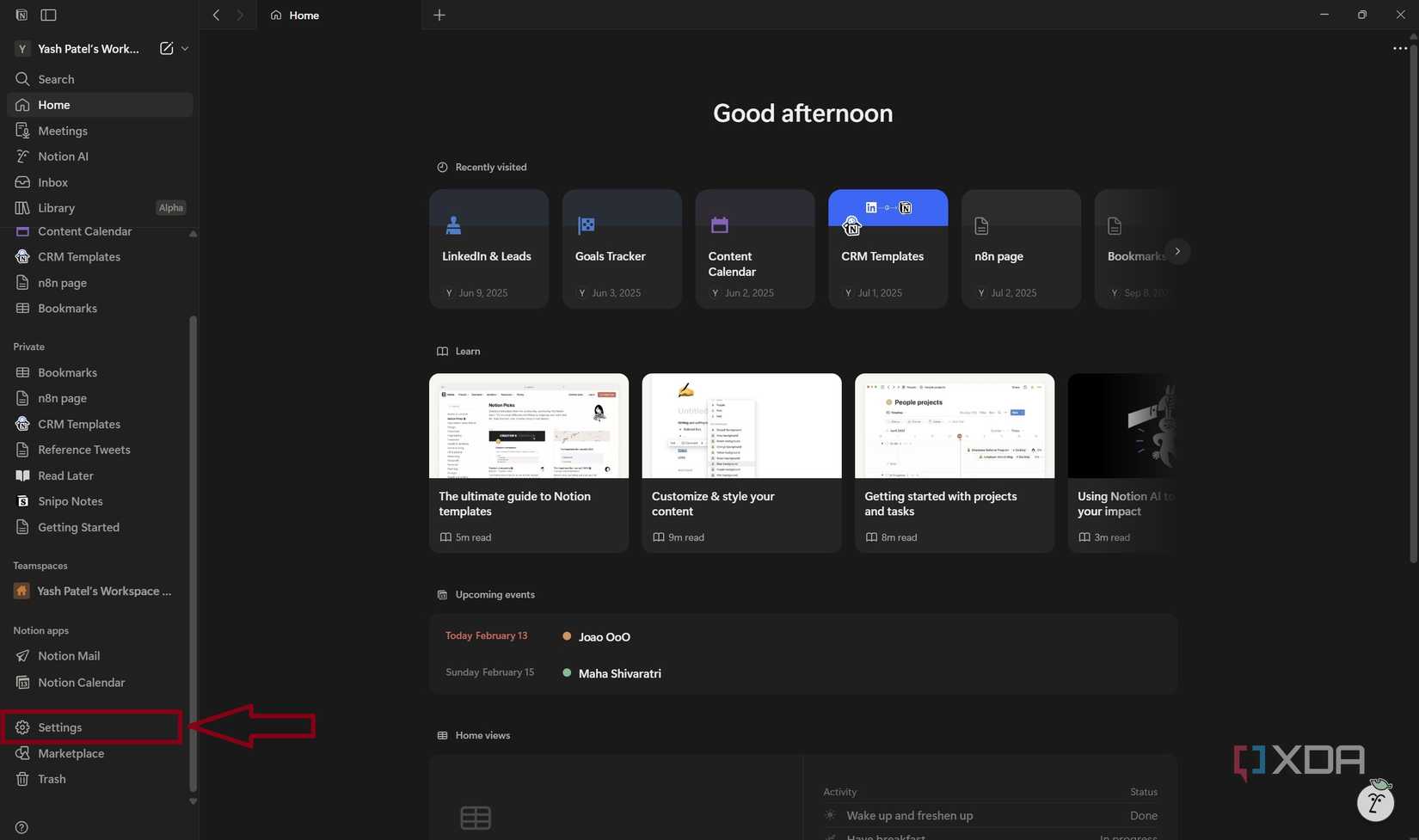1419x840 pixels.
Task: Open Search in the sidebar
Action: [x=56, y=79]
